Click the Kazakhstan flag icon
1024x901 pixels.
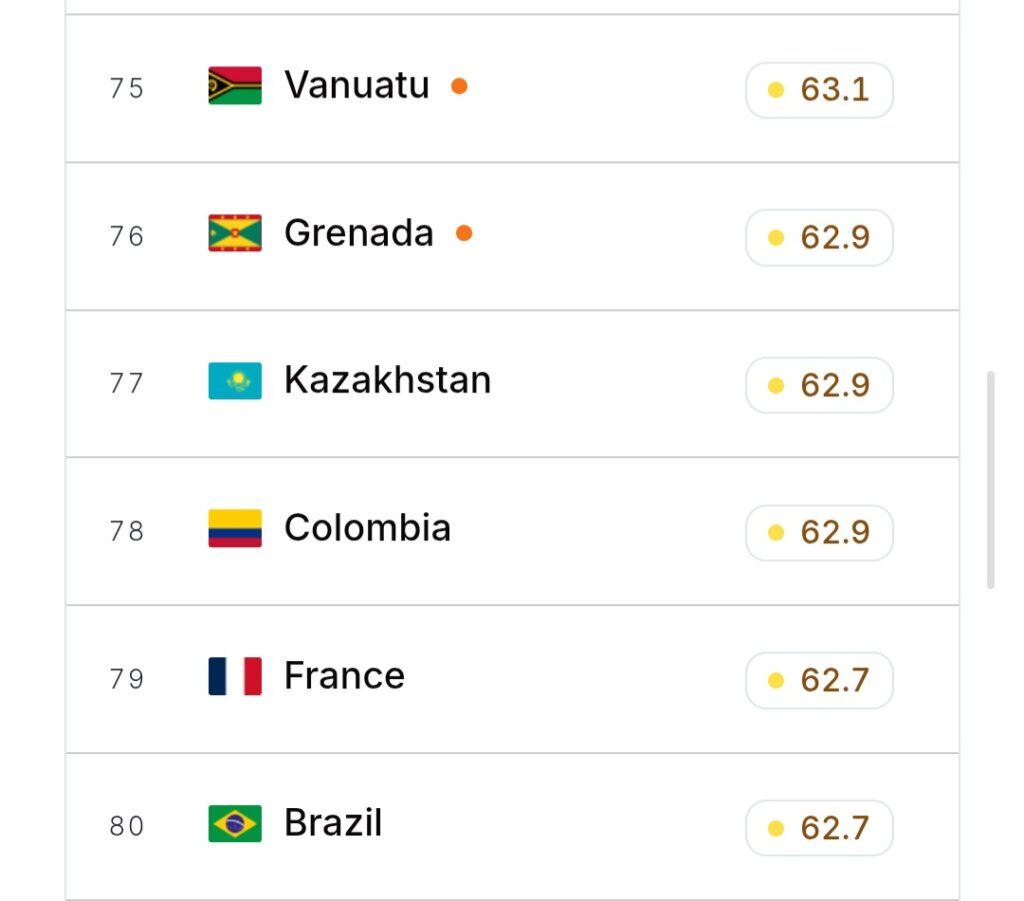235,381
